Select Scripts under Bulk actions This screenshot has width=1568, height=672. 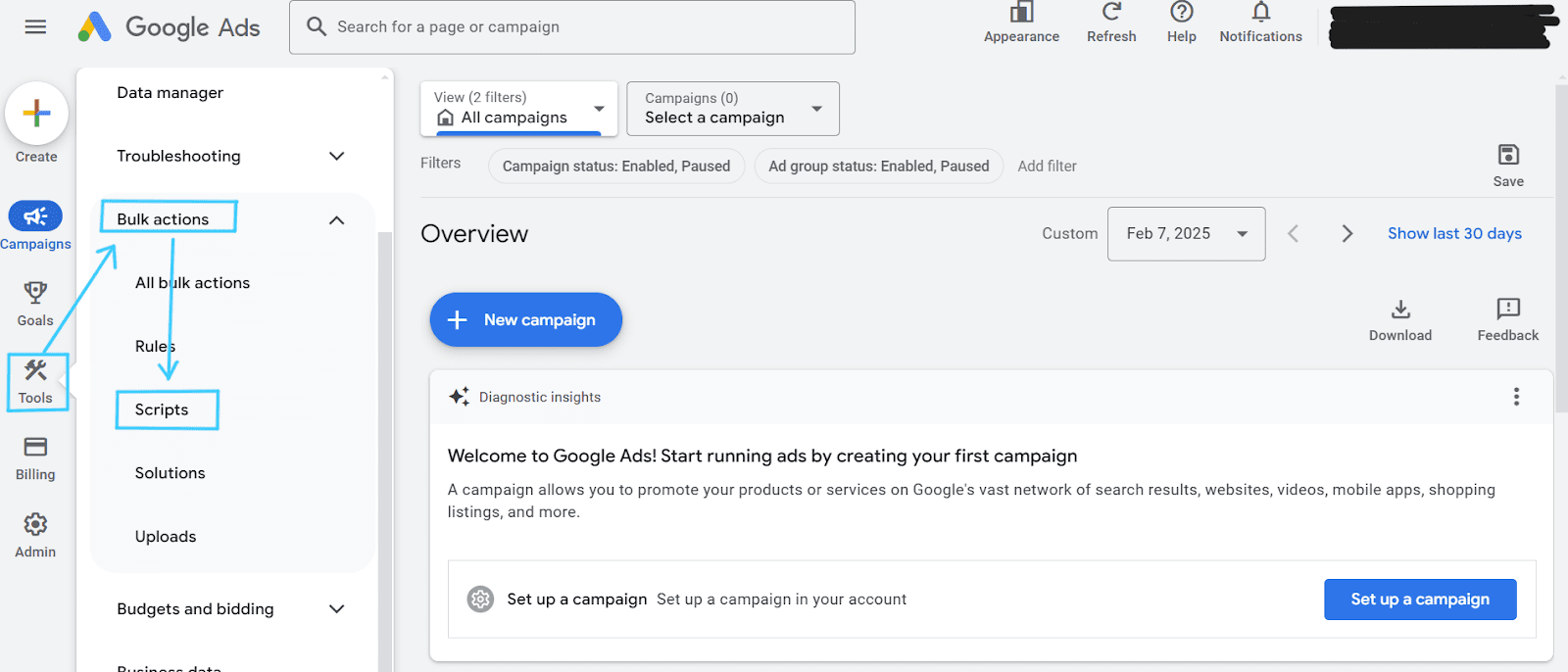point(162,410)
